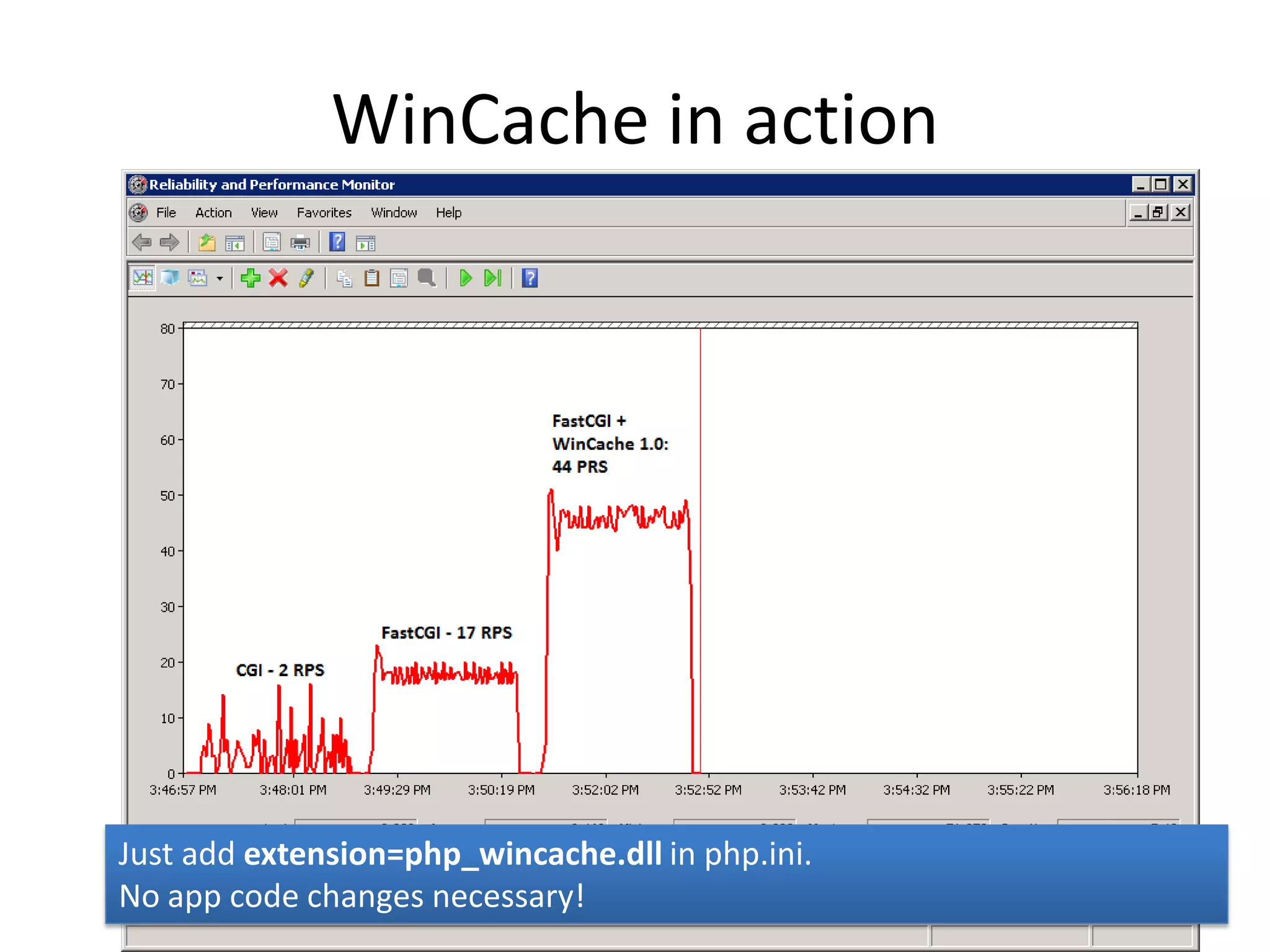
Task: Click the Zoom magnifier icon
Action: click(x=427, y=278)
